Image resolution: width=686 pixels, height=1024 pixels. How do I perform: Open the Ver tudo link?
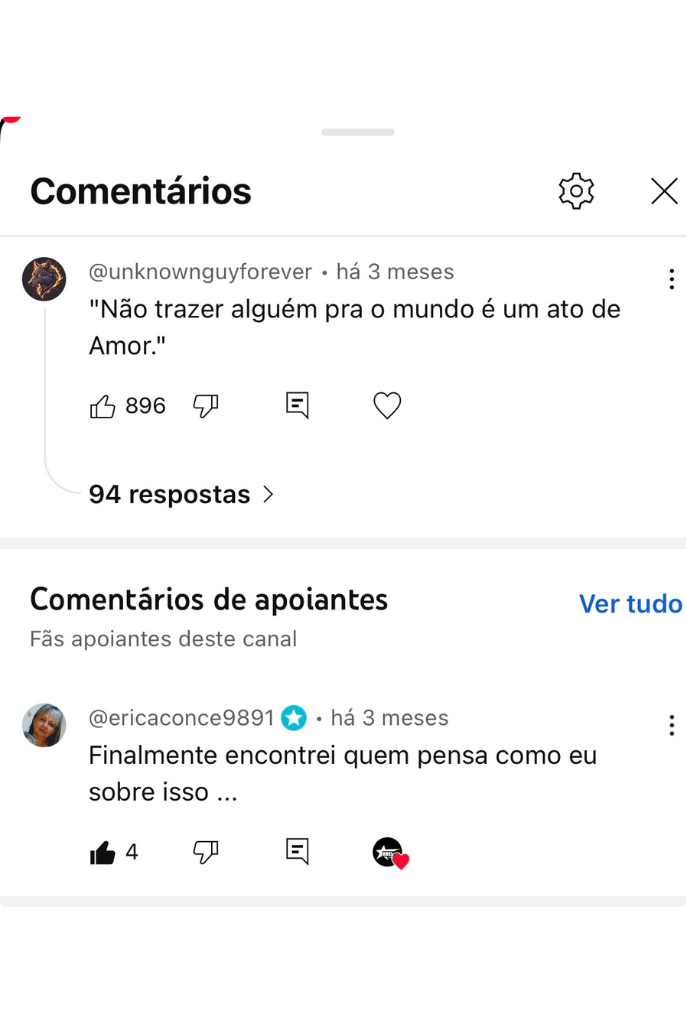coord(630,604)
